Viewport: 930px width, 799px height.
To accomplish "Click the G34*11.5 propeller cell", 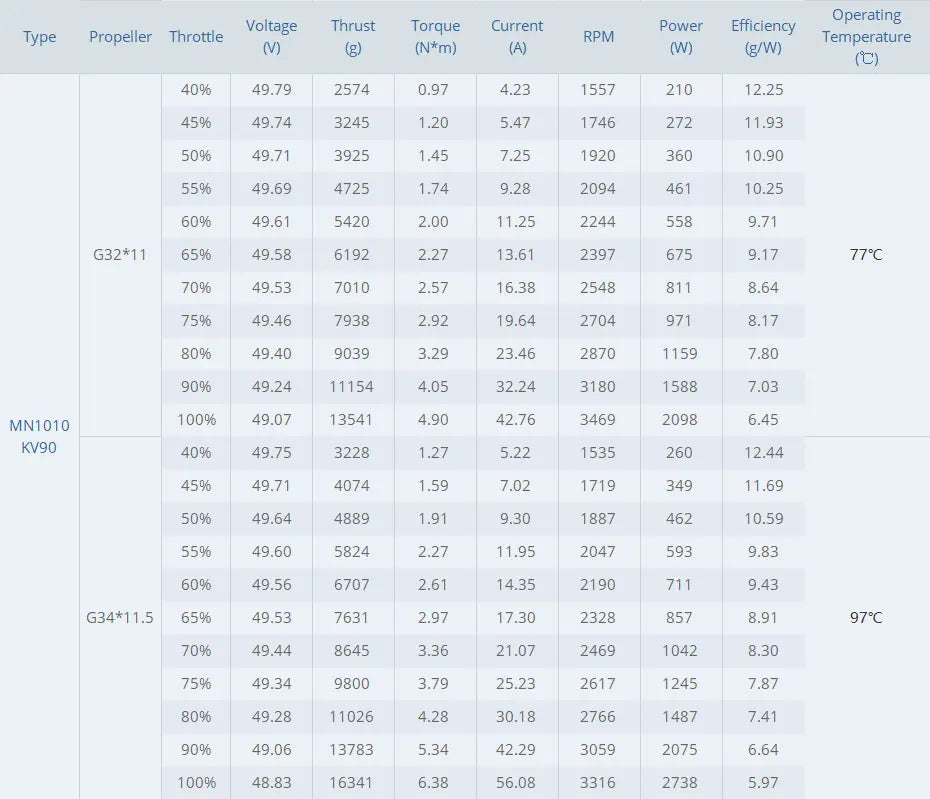I will 120,618.
